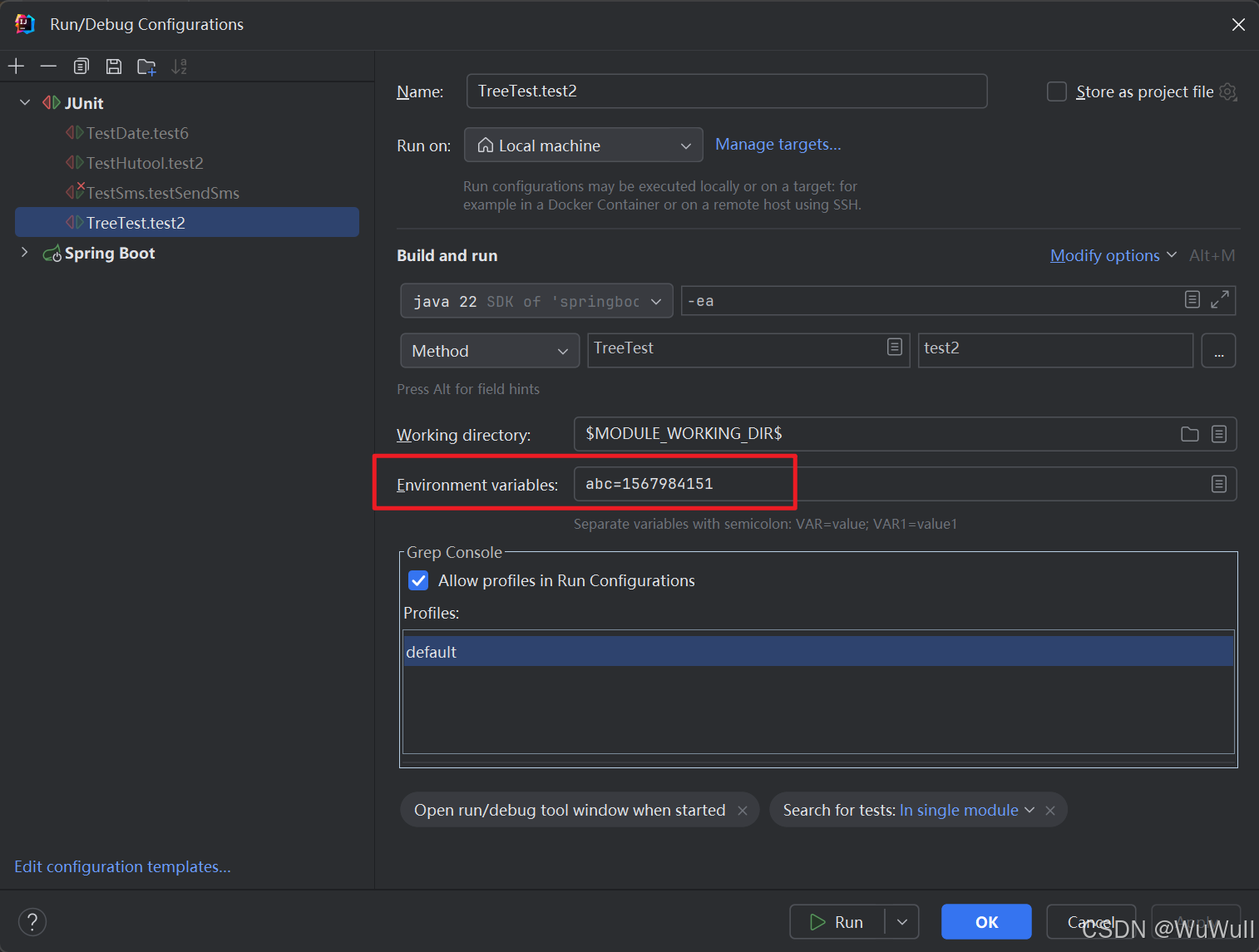
Task: Create new folder for configurations
Action: tap(146, 67)
